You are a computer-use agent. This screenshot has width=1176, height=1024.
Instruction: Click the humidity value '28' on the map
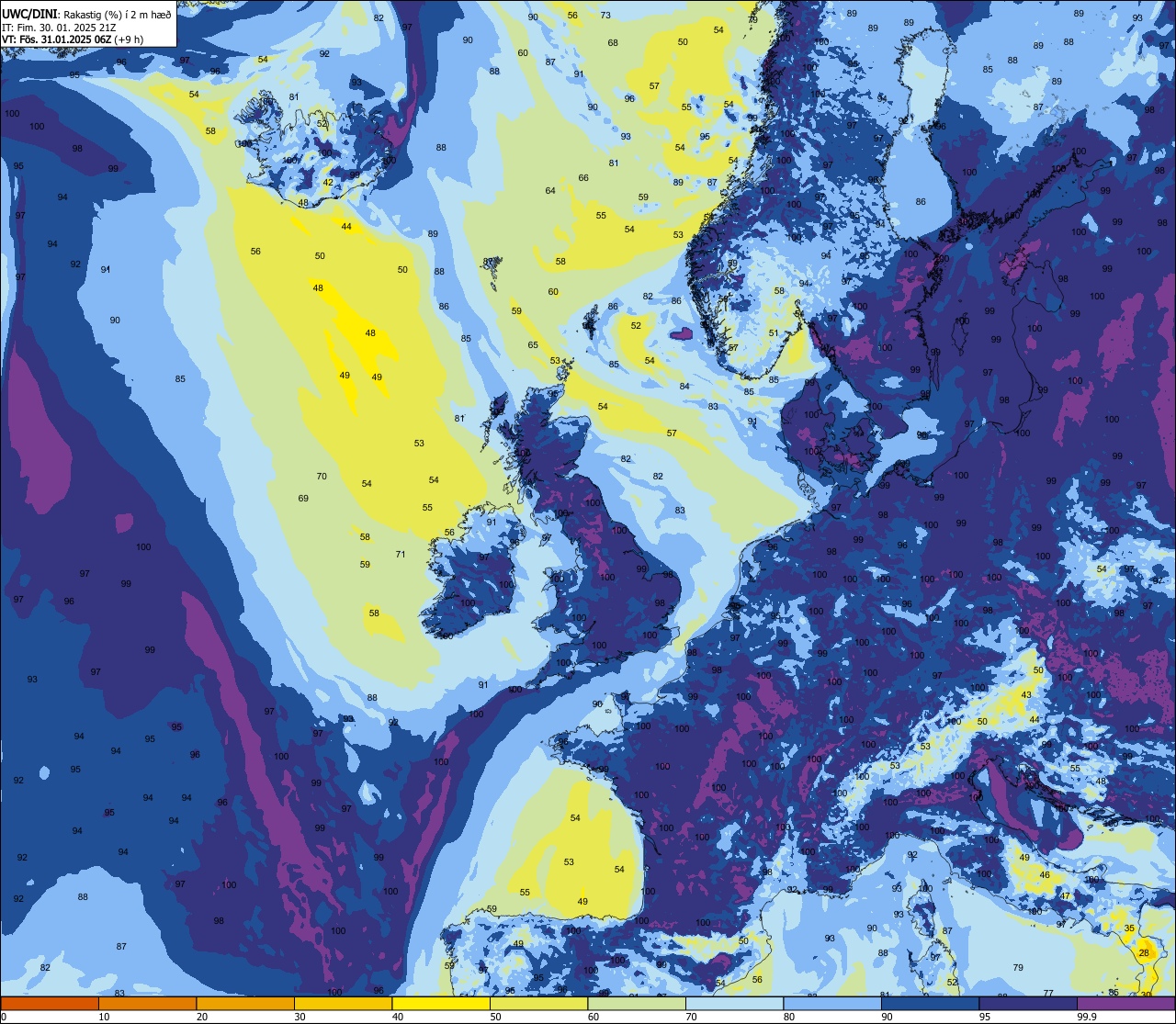[x=1144, y=953]
